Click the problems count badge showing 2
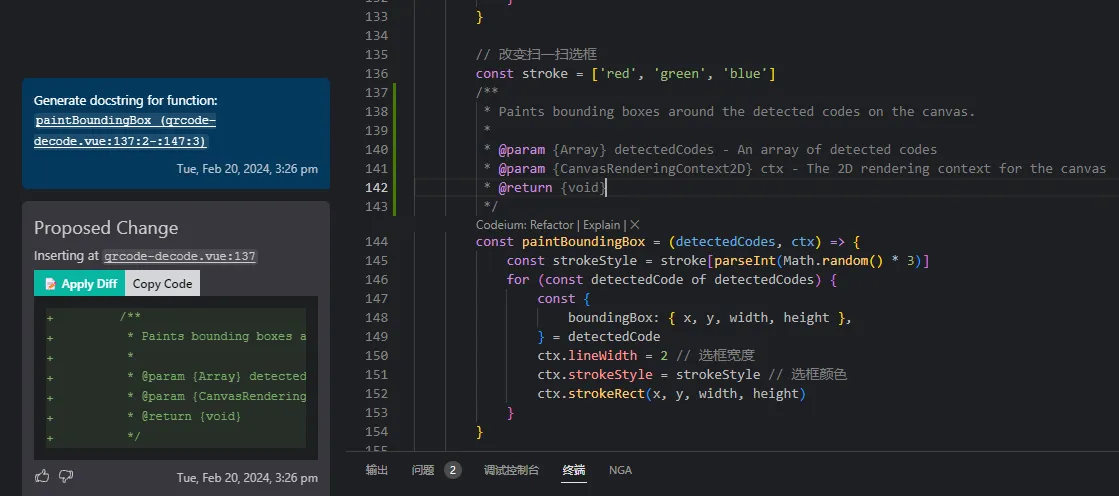This screenshot has height=496, width=1119. coord(452,470)
